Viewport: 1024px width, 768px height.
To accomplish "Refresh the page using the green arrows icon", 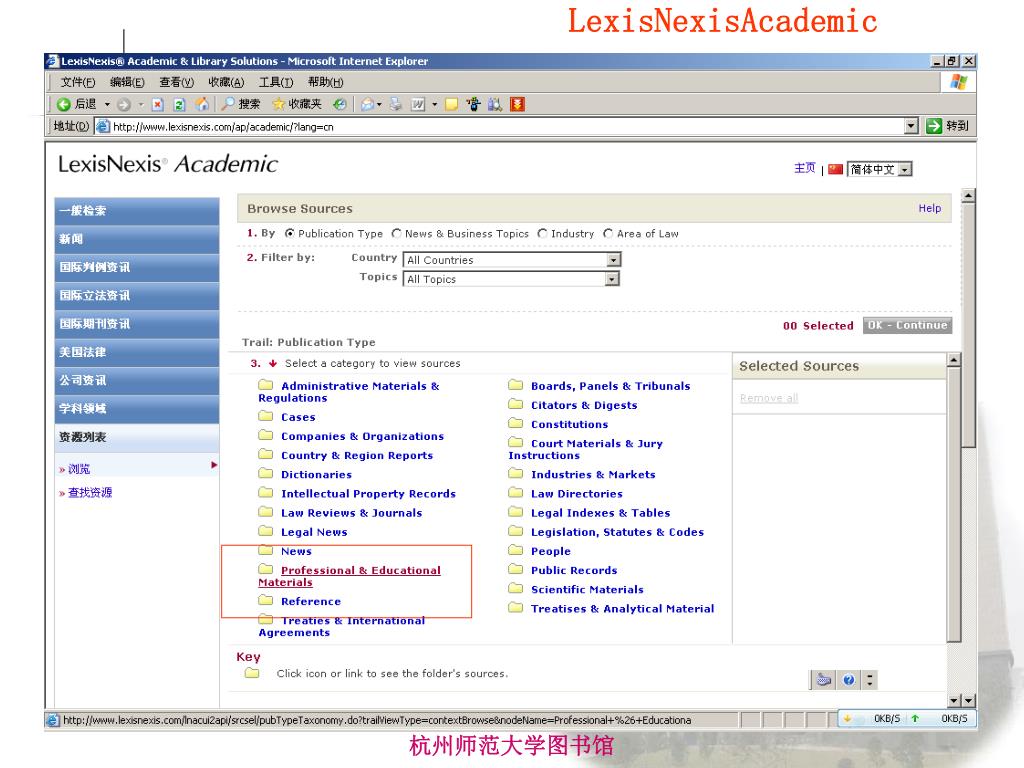I will tap(180, 104).
